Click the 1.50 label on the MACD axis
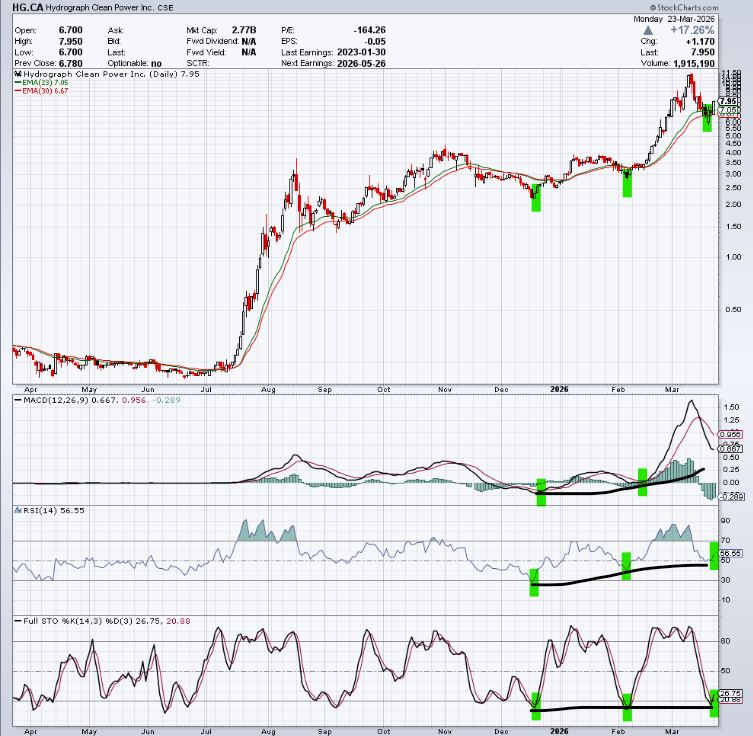This screenshot has height=736, width=753. pyautogui.click(x=730, y=407)
